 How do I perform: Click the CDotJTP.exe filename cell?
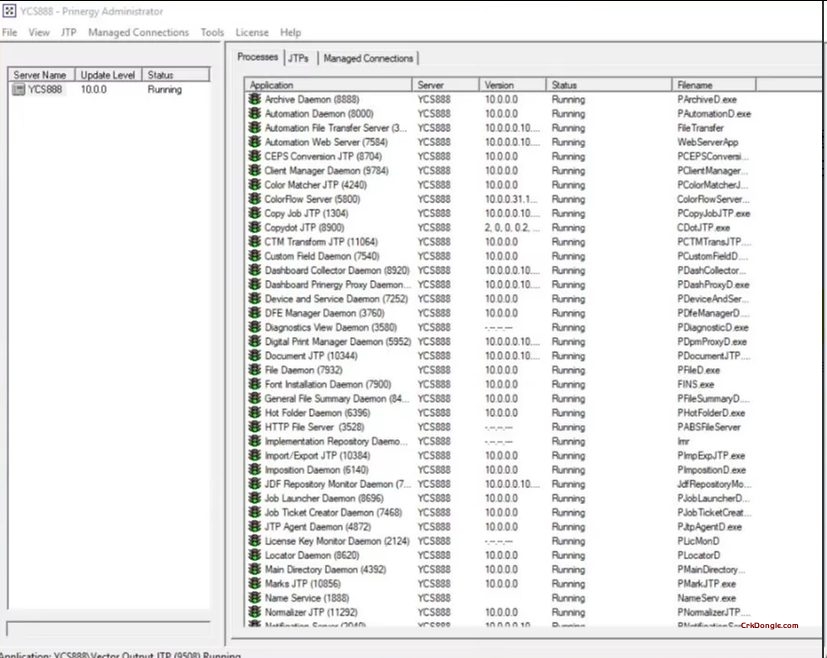click(704, 227)
